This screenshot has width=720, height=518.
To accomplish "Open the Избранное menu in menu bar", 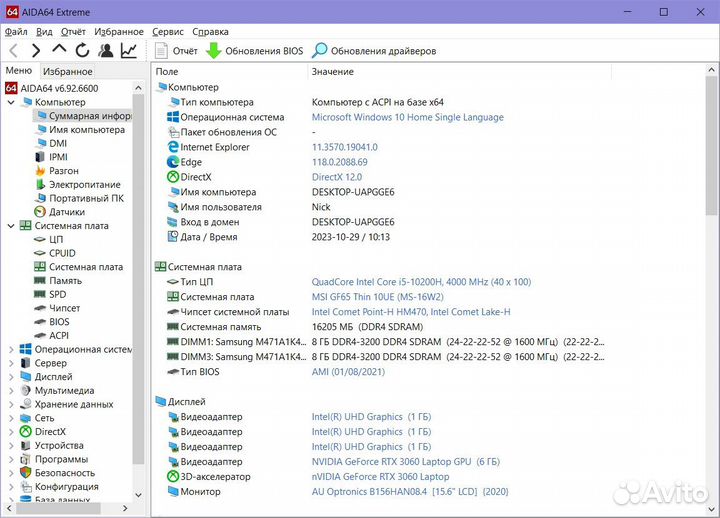I will pos(119,32).
